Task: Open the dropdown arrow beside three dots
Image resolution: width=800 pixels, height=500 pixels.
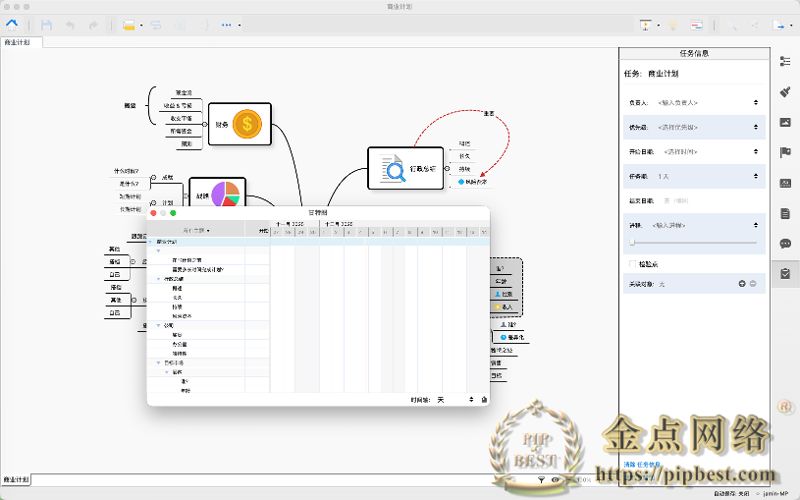Action: 239,26
